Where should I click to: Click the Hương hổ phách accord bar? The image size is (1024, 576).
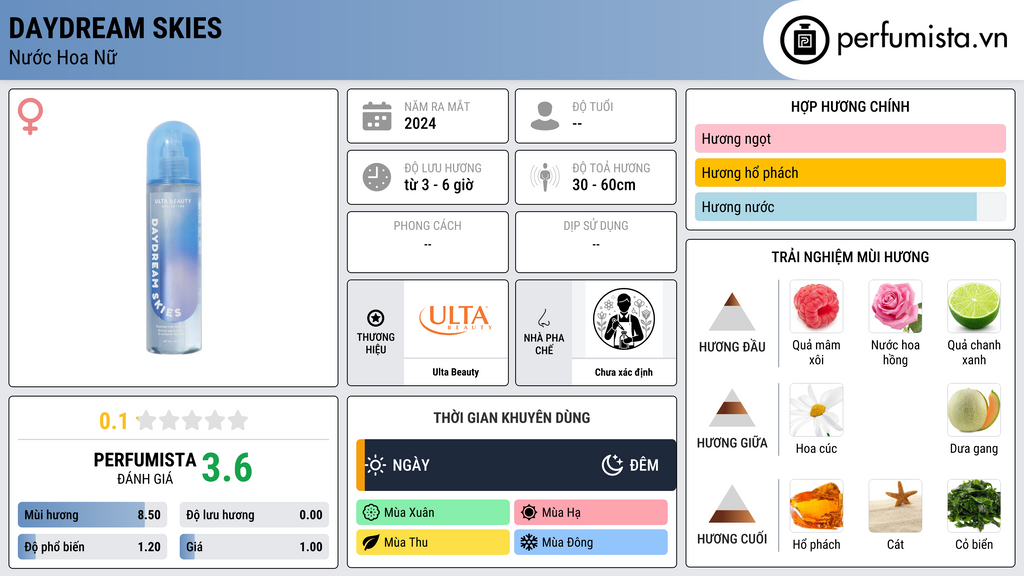click(850, 172)
